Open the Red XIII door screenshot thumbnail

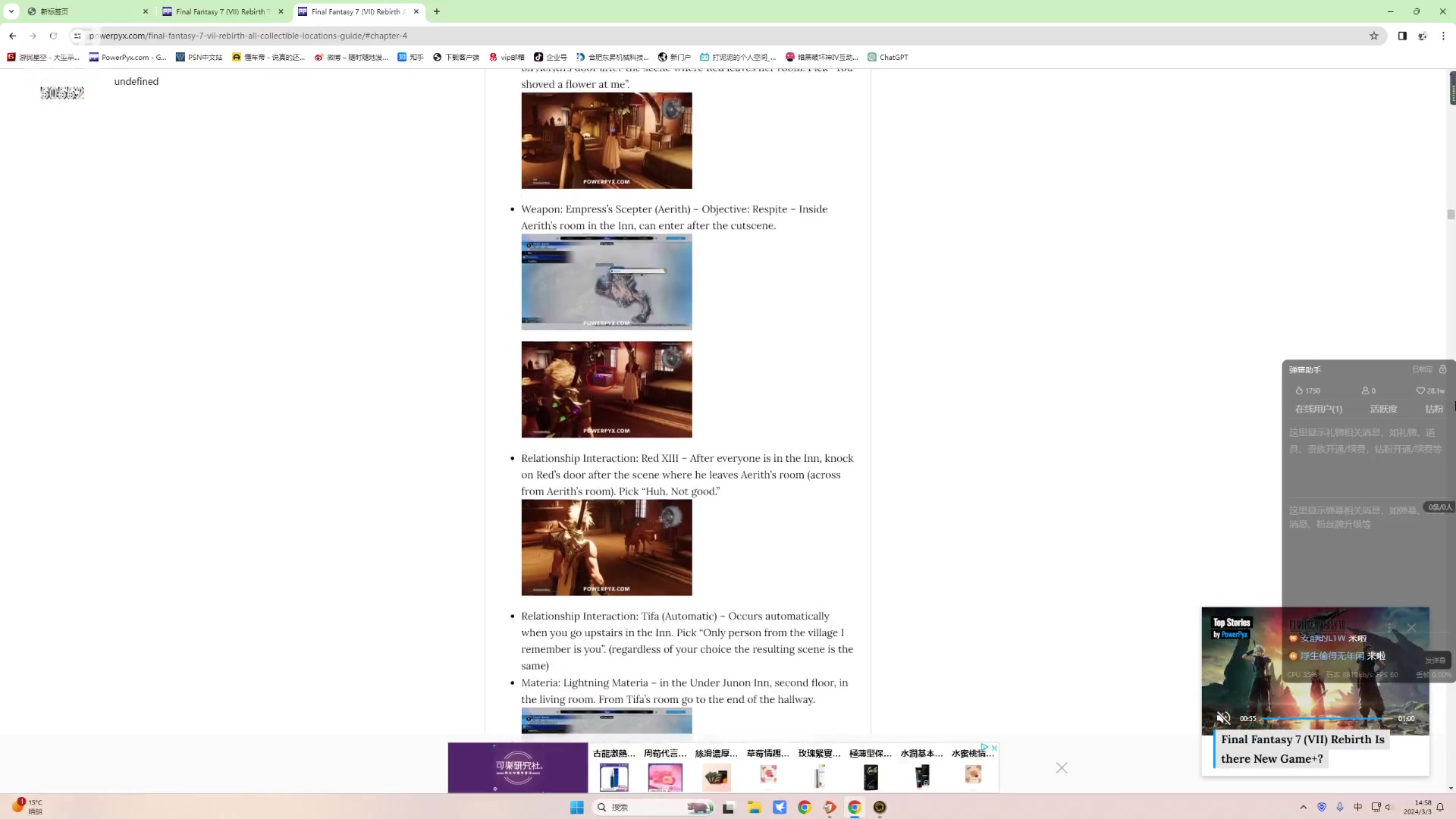(607, 548)
